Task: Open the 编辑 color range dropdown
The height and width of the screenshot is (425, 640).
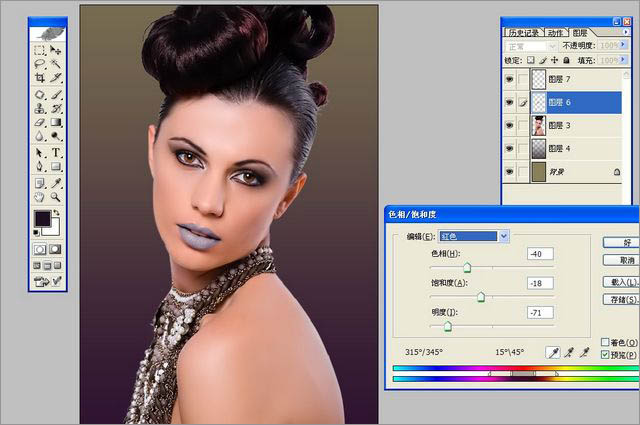Action: click(x=504, y=236)
